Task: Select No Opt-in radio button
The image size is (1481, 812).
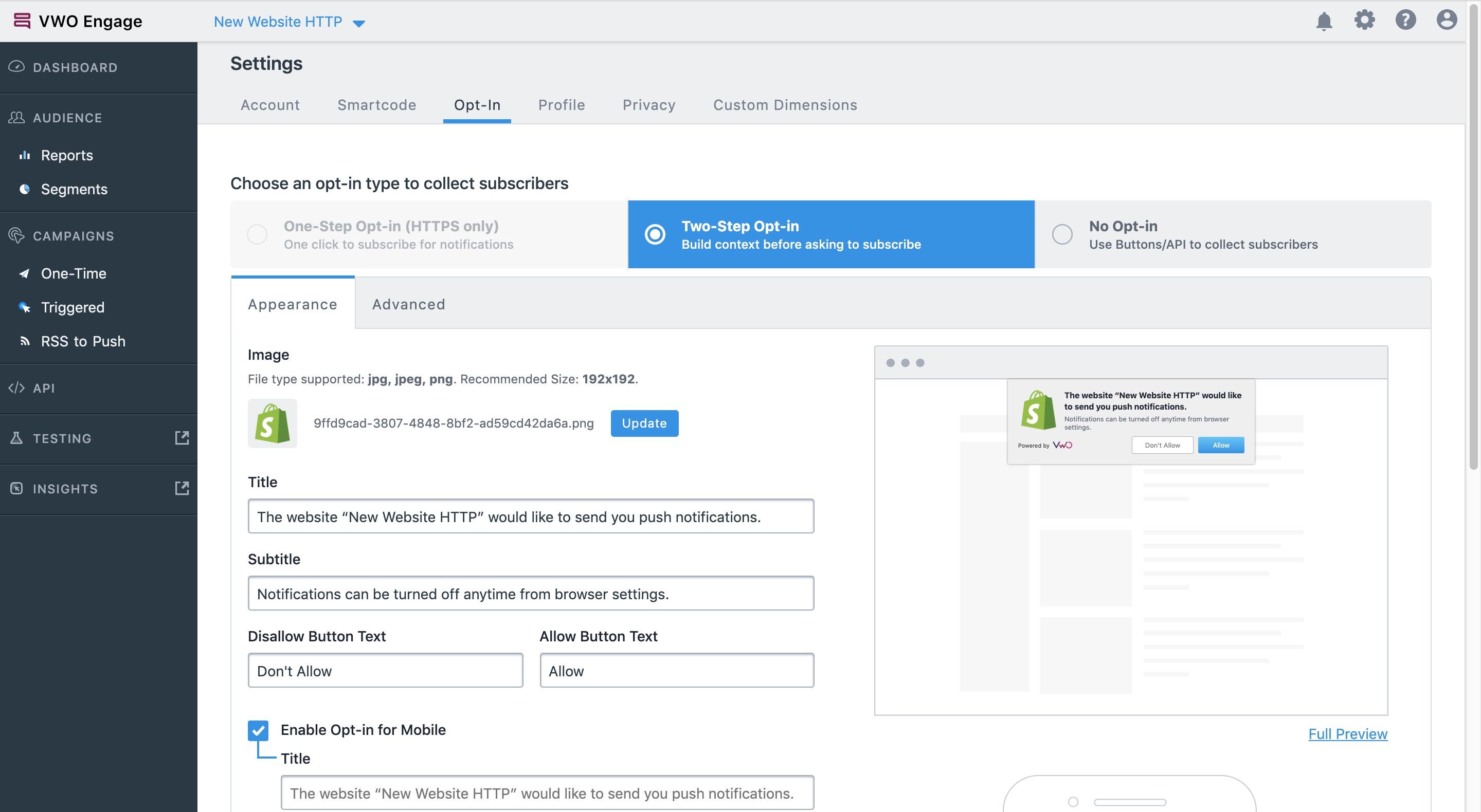Action: click(x=1062, y=234)
